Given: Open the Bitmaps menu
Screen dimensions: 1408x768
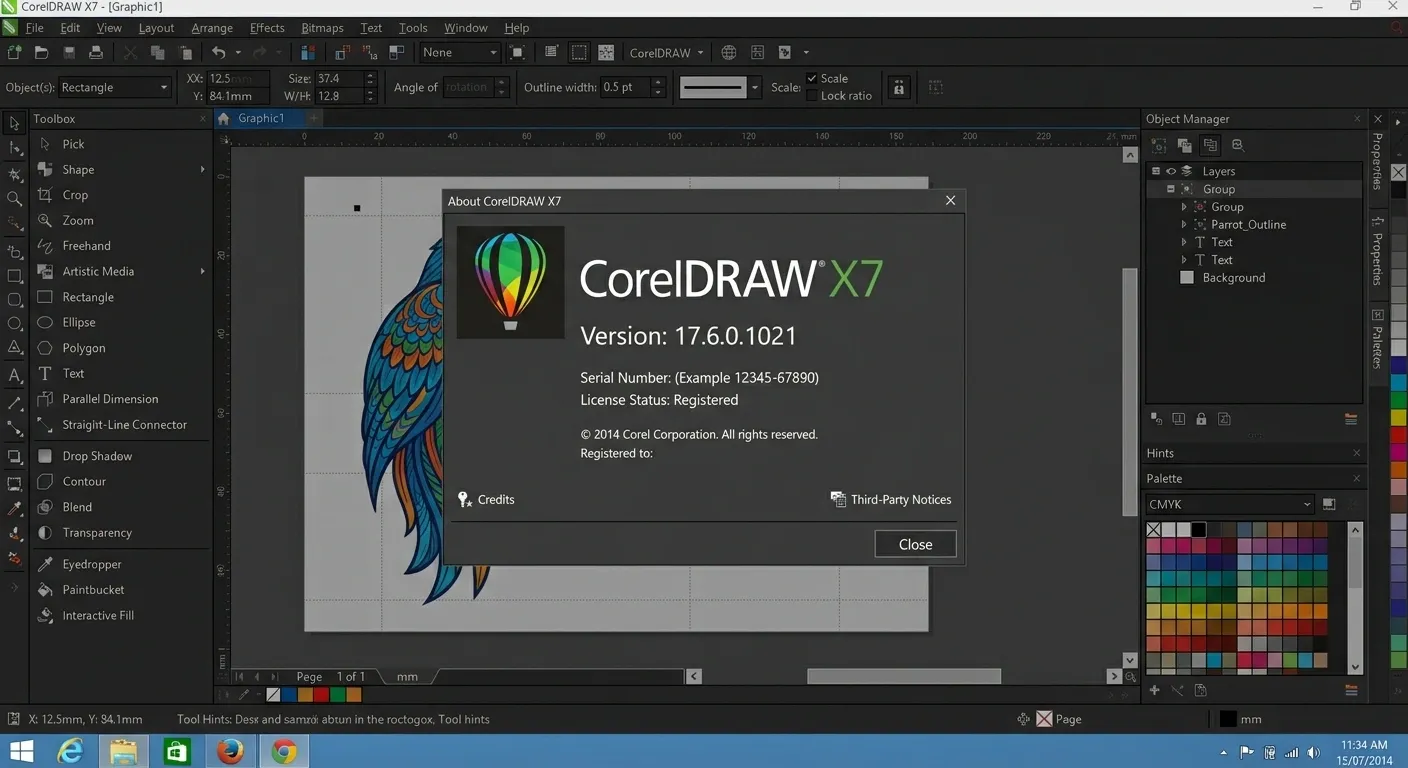Looking at the screenshot, I should click(322, 28).
